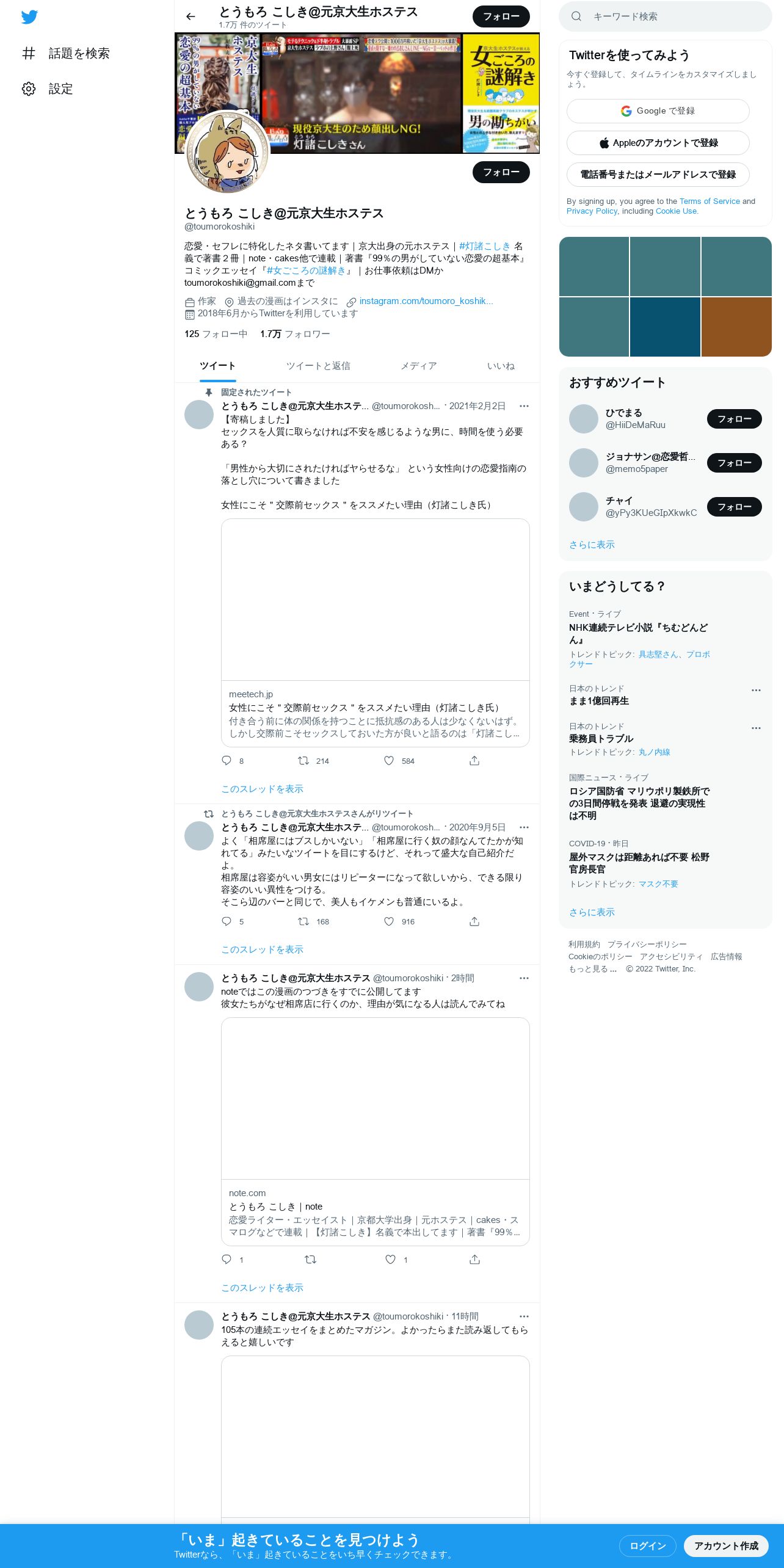Switch to the ツイート tab
The image size is (784, 1568).
click(217, 366)
